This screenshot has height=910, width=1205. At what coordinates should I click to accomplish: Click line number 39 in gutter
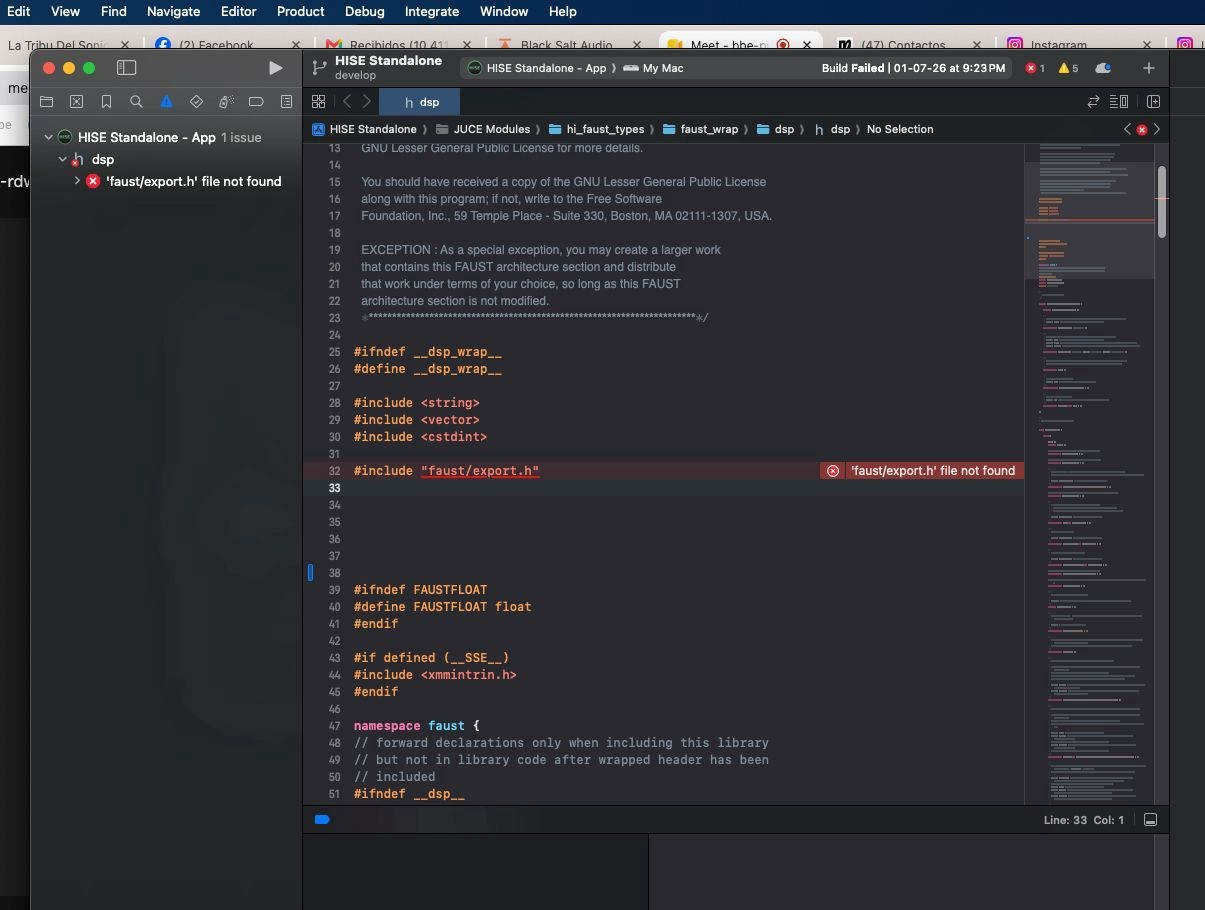coord(334,590)
